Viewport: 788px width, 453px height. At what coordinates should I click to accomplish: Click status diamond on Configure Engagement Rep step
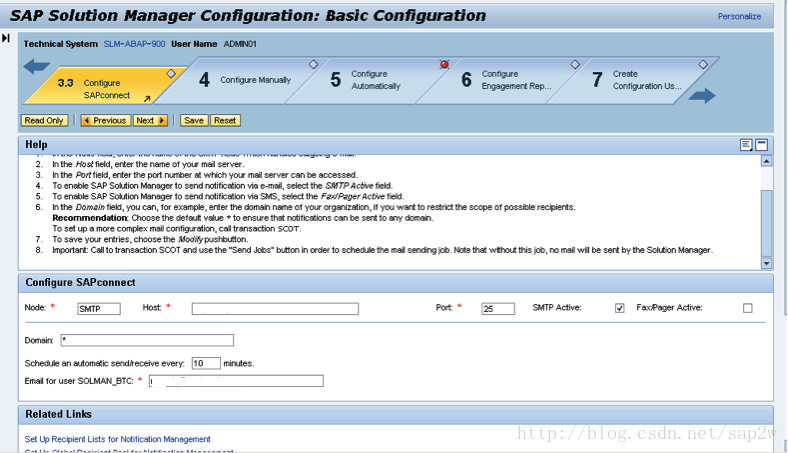pyautogui.click(x=575, y=64)
